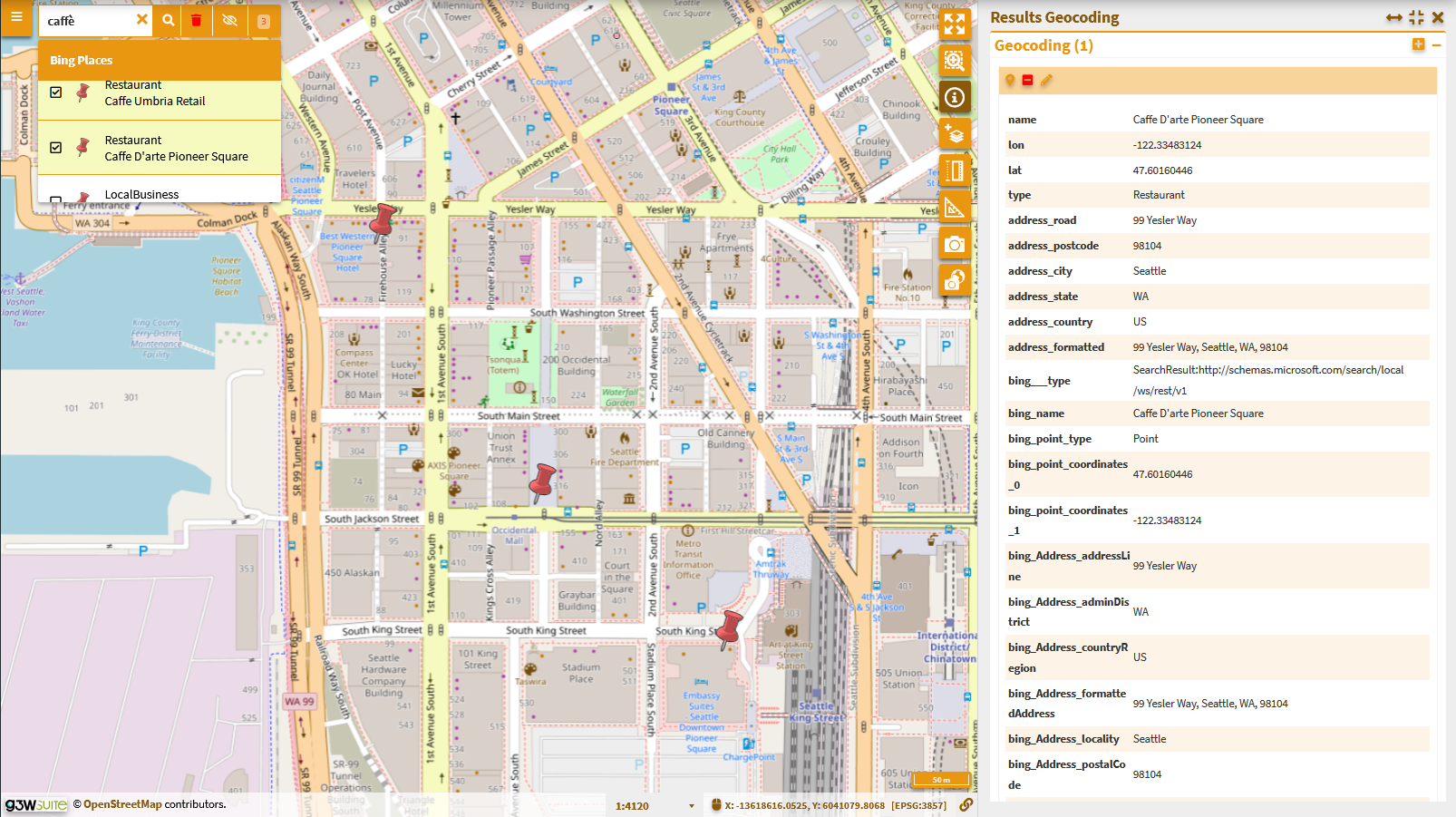Delete search results with the red trash icon
Viewport: 1456px width, 817px height.
coord(196,20)
